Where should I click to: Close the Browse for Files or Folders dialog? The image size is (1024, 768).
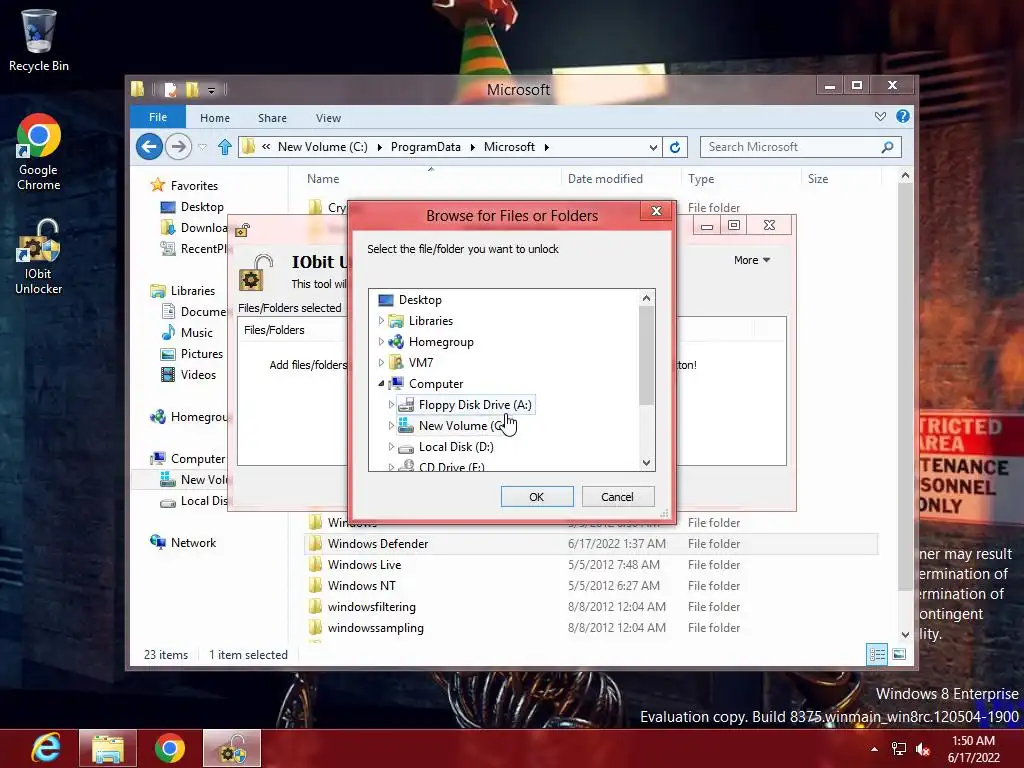point(656,210)
